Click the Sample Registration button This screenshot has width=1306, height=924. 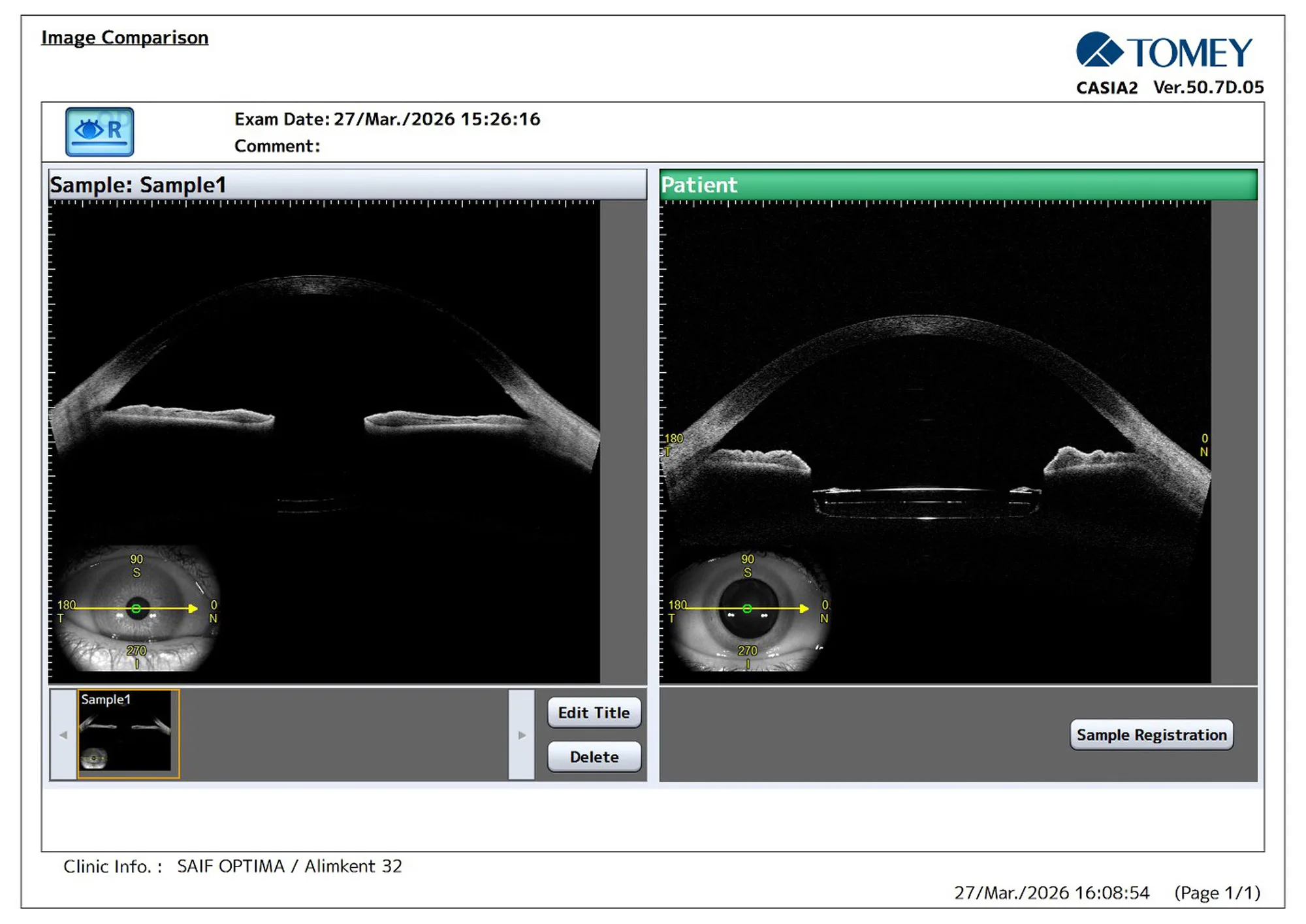1151,735
